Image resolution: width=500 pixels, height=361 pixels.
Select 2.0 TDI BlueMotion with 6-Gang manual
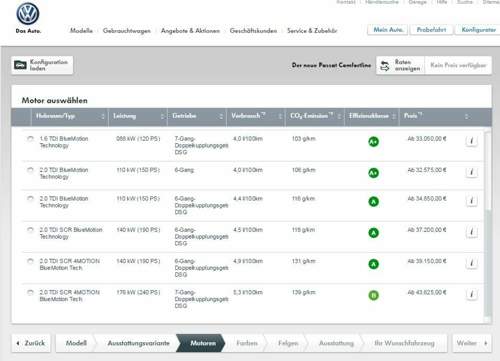click(30, 170)
